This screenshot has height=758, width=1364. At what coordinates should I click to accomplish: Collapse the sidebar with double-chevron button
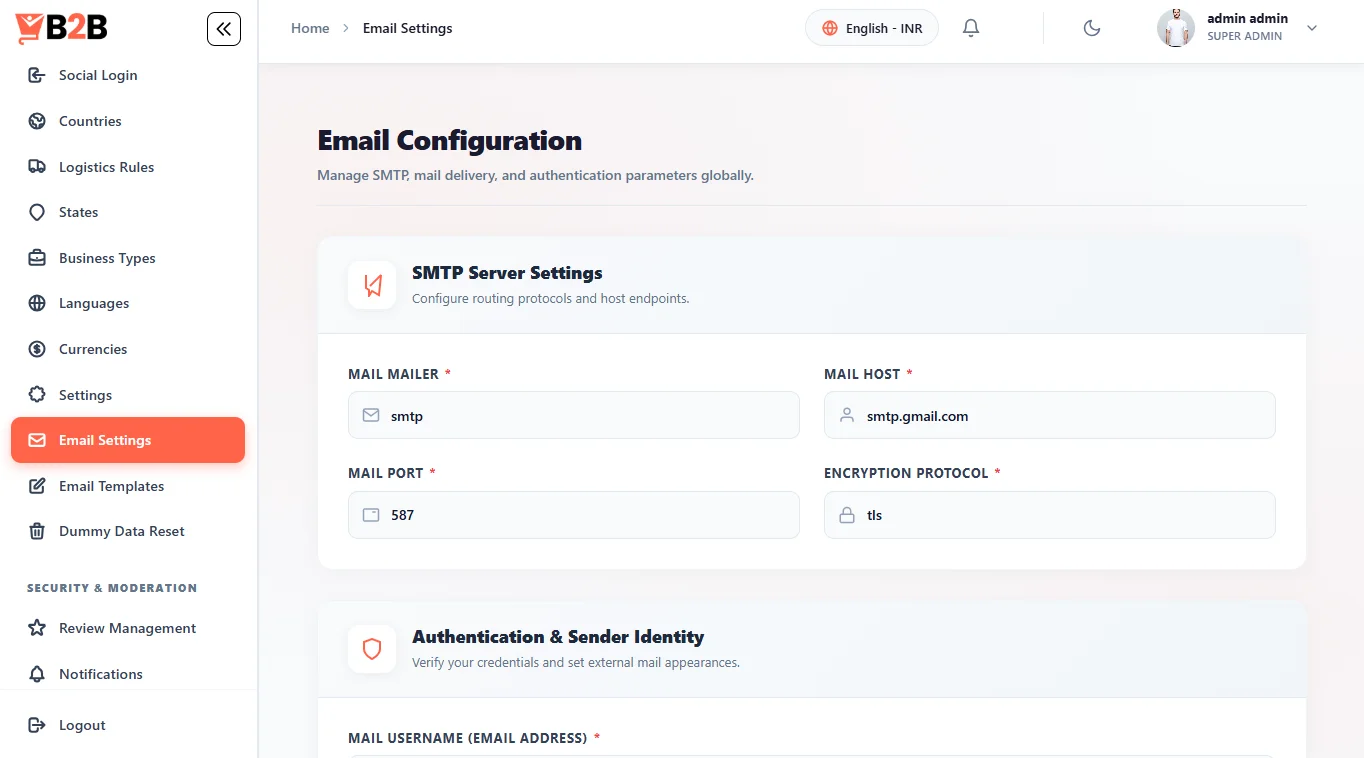(x=224, y=29)
